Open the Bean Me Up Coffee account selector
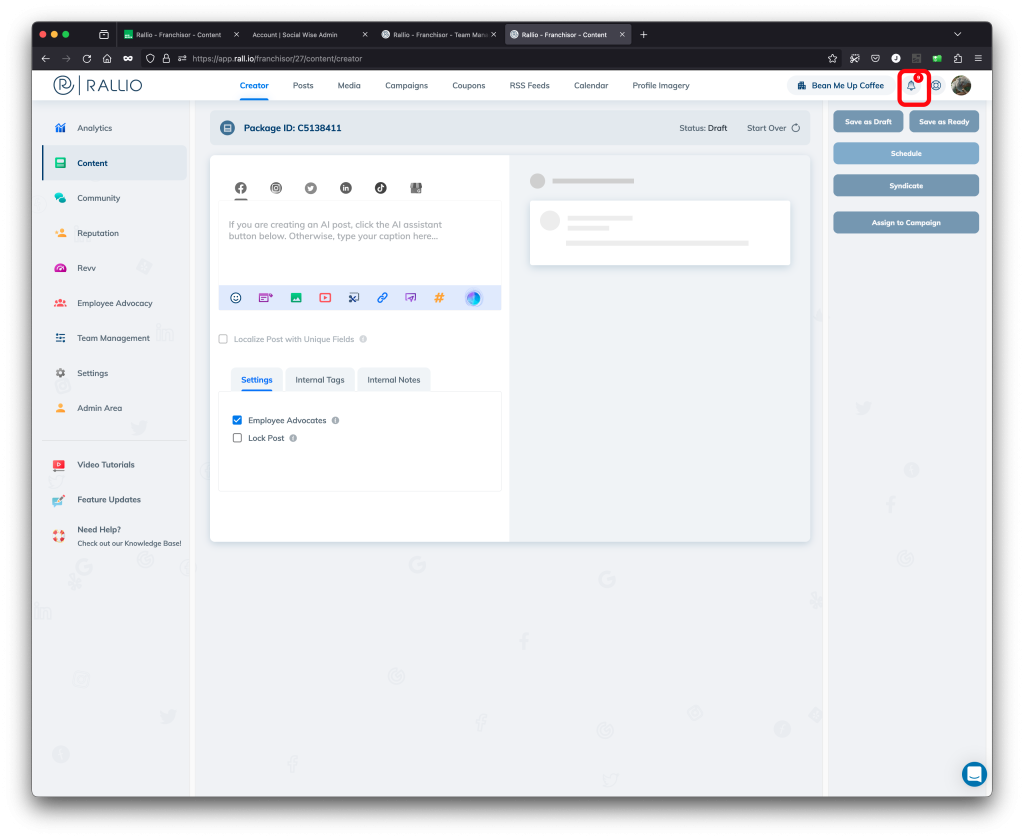 coord(840,86)
